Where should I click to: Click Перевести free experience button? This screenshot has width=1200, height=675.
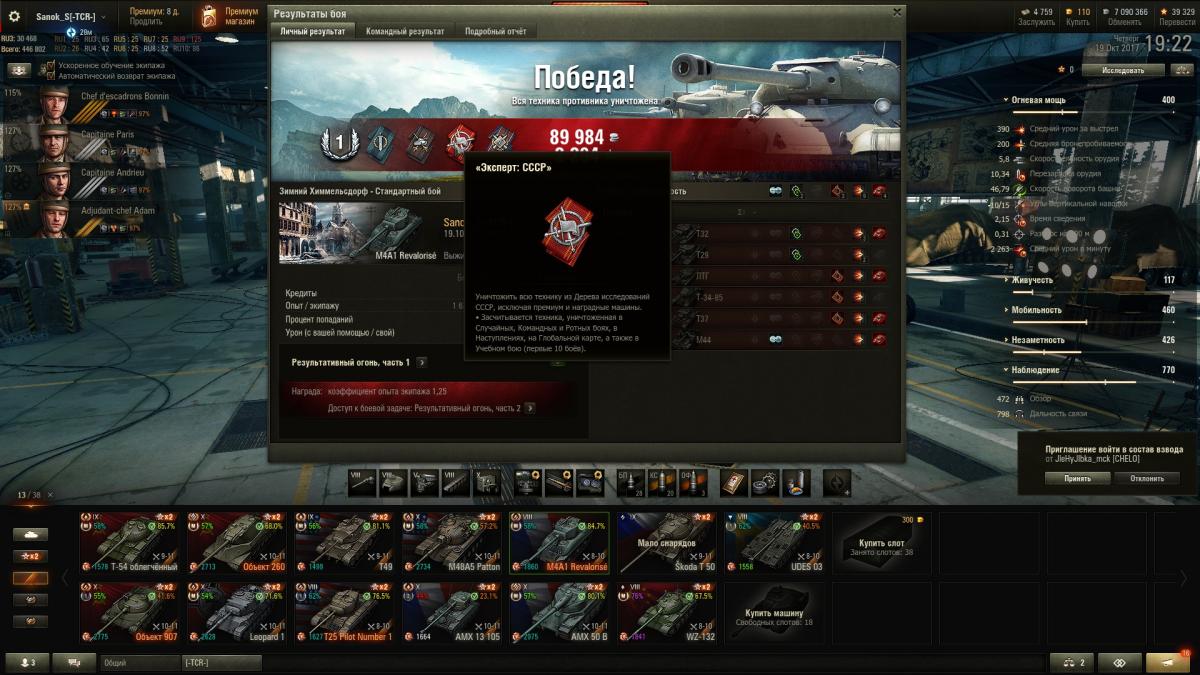pyautogui.click(x=1177, y=22)
